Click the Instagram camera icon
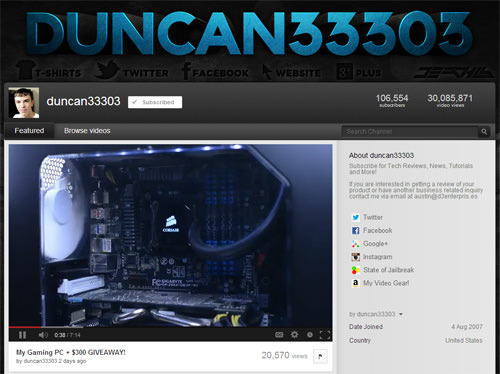This screenshot has width=500, height=374. pos(356,257)
